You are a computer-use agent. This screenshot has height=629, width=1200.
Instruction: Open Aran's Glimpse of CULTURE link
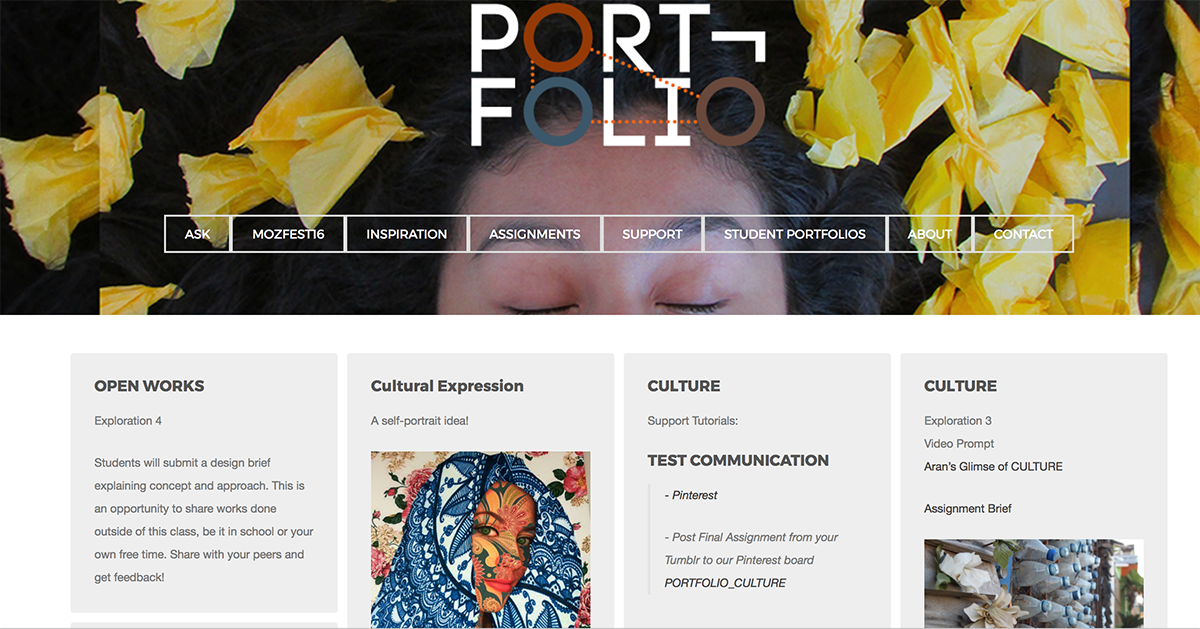click(993, 467)
